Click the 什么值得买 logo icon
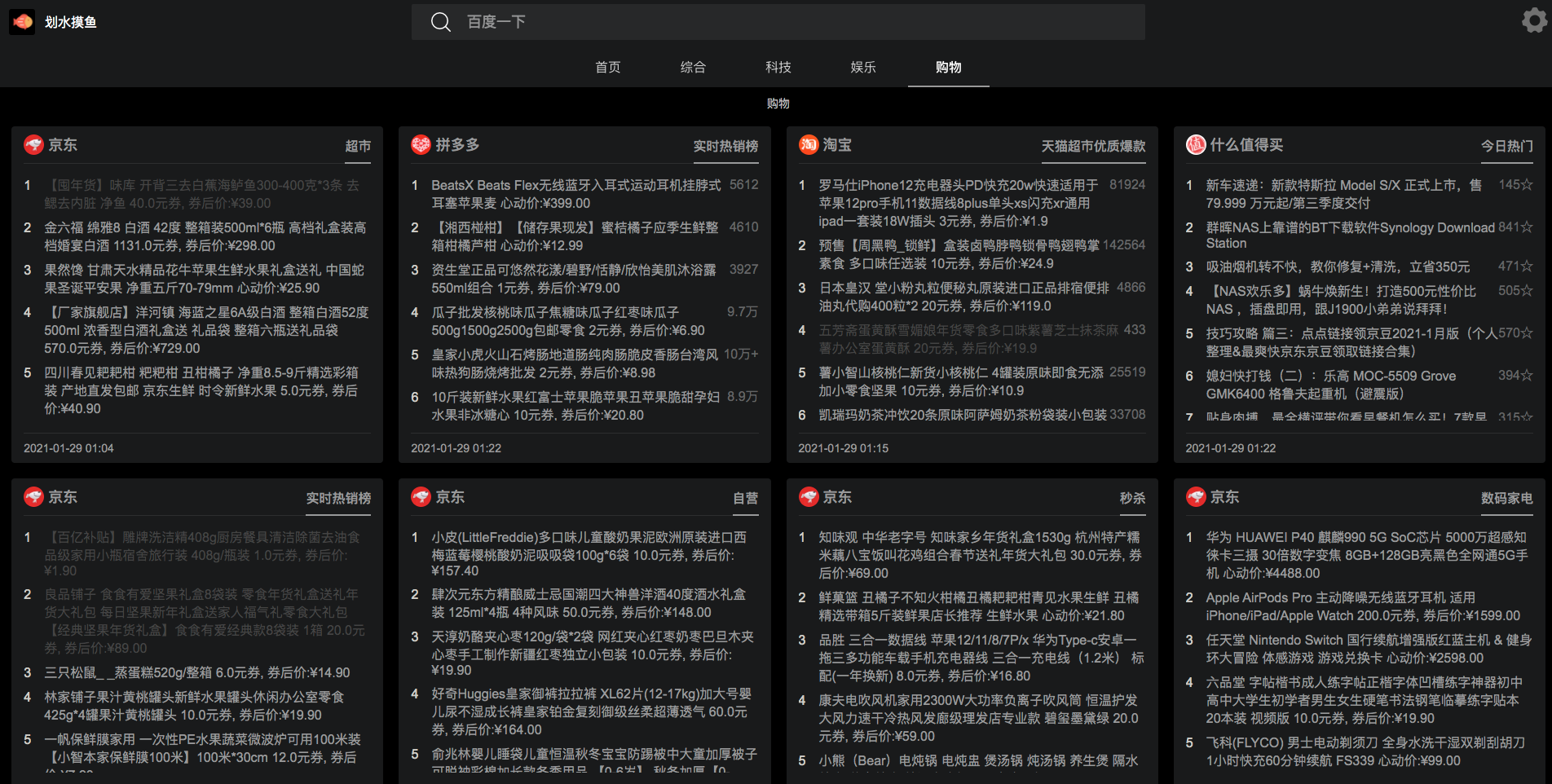This screenshot has width=1552, height=784. pyautogui.click(x=1195, y=145)
